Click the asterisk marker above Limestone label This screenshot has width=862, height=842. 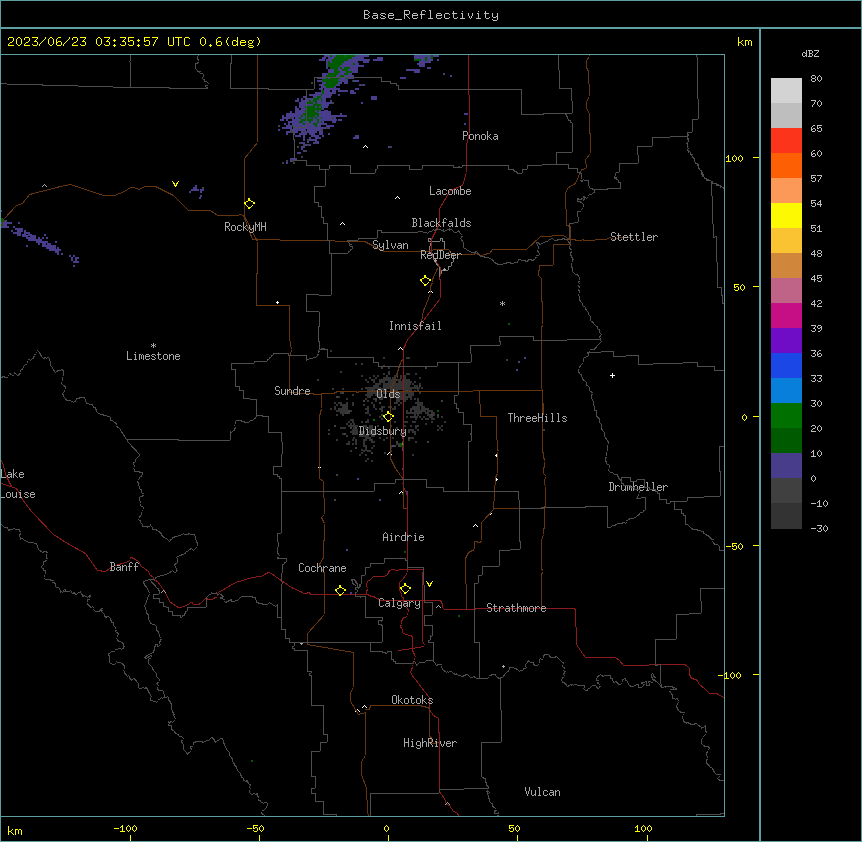tap(153, 346)
